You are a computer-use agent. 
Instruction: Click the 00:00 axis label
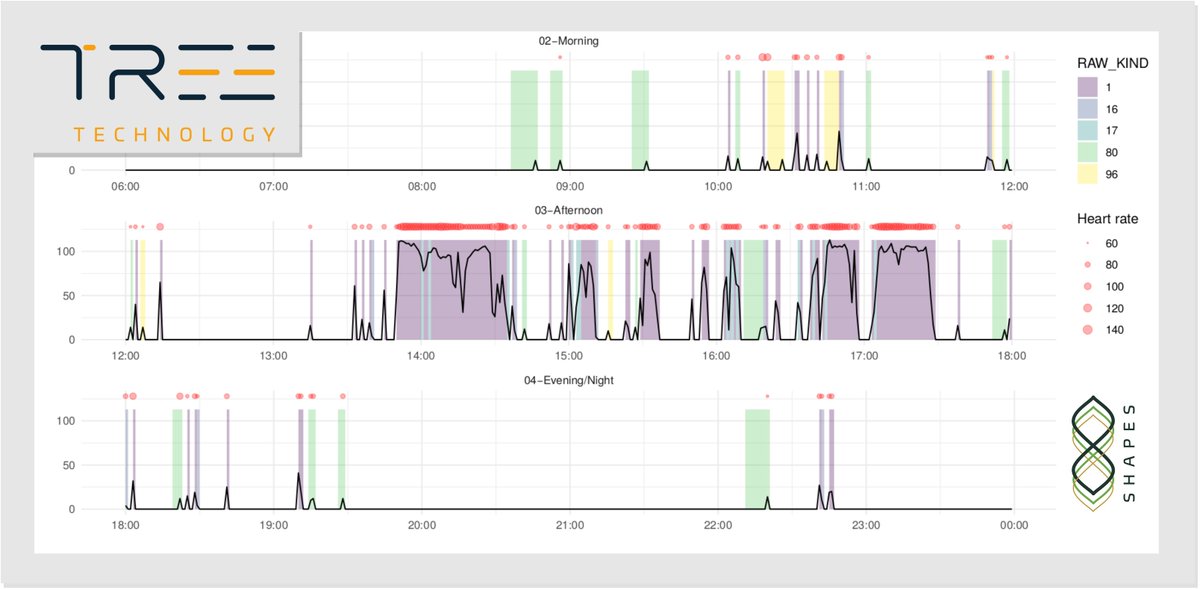pyautogui.click(x=1014, y=525)
